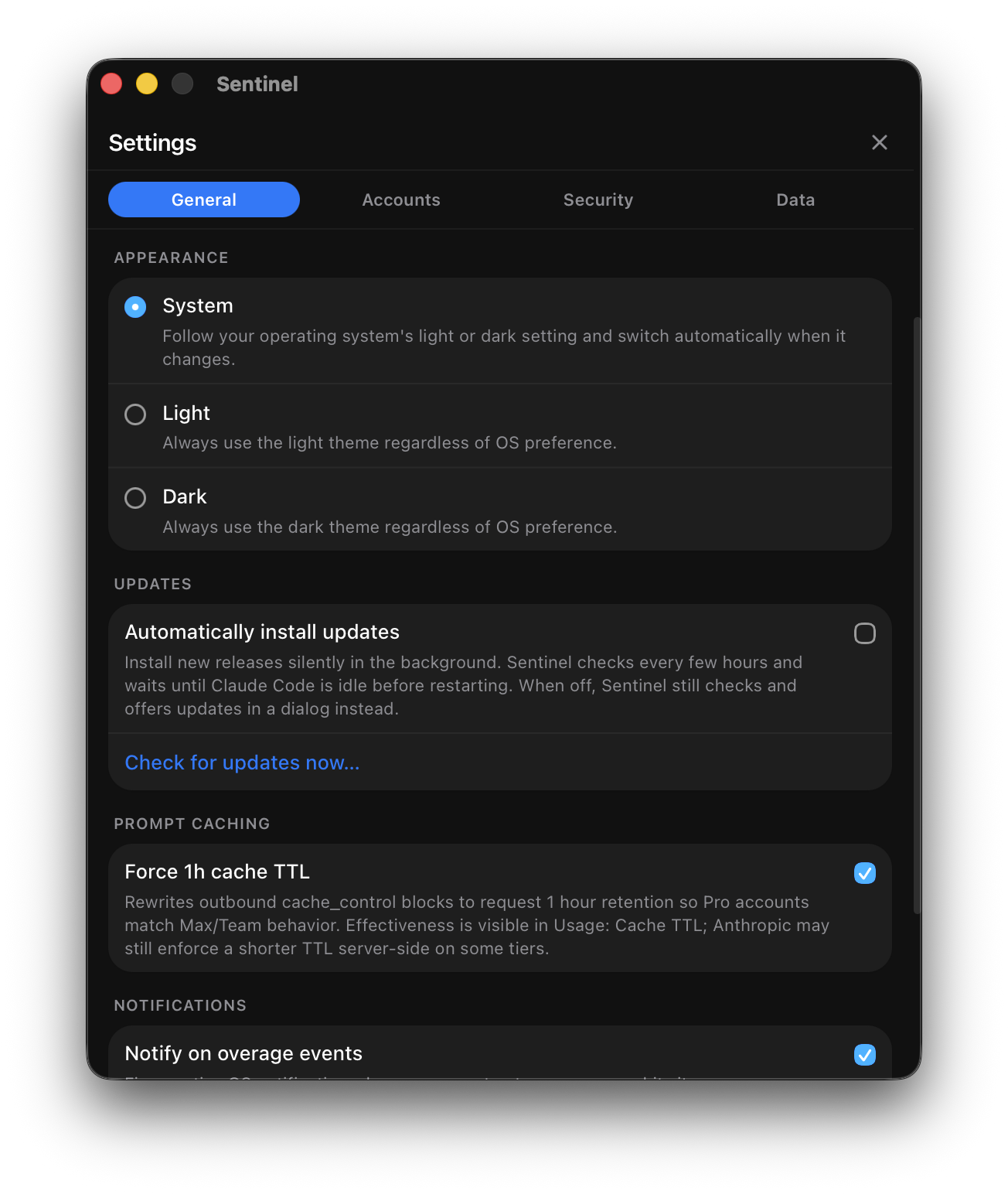Disable Notify on overage events checkbox
Image resolution: width=1008 pixels, height=1194 pixels.
coord(865,1055)
